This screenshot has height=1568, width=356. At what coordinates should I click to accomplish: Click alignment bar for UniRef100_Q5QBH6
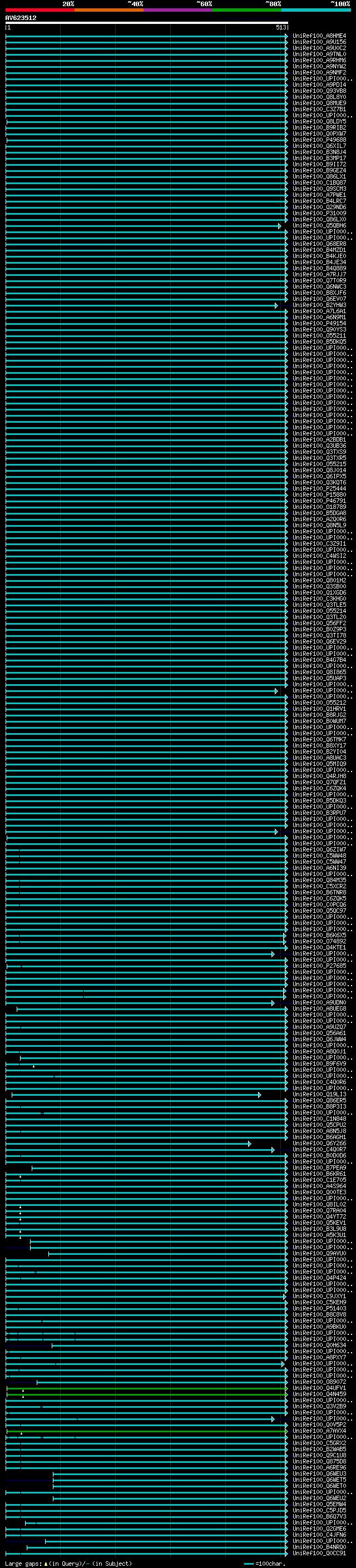(x=143, y=226)
